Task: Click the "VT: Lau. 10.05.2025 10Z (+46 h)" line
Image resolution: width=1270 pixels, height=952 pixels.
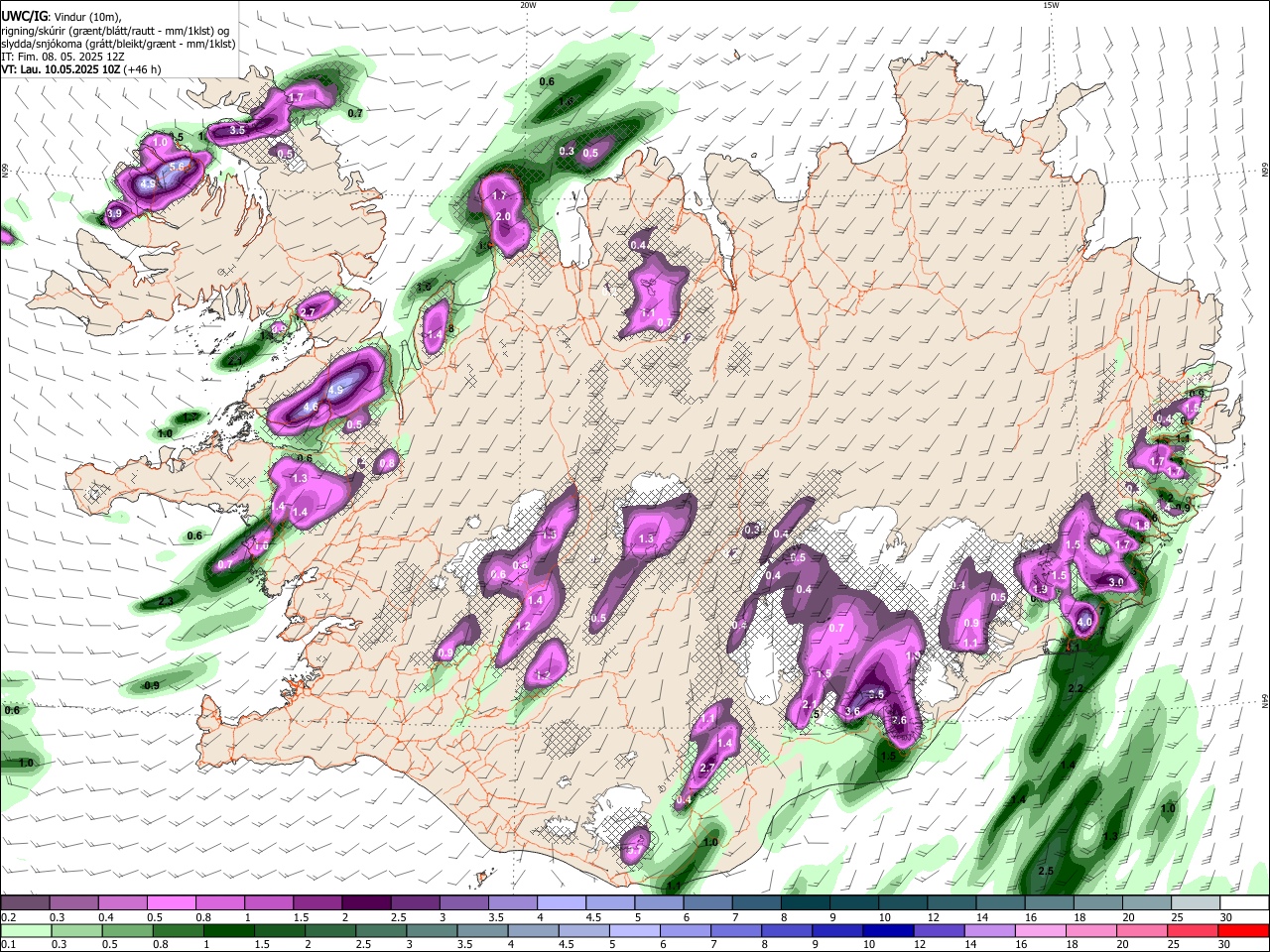Action: [x=80, y=69]
